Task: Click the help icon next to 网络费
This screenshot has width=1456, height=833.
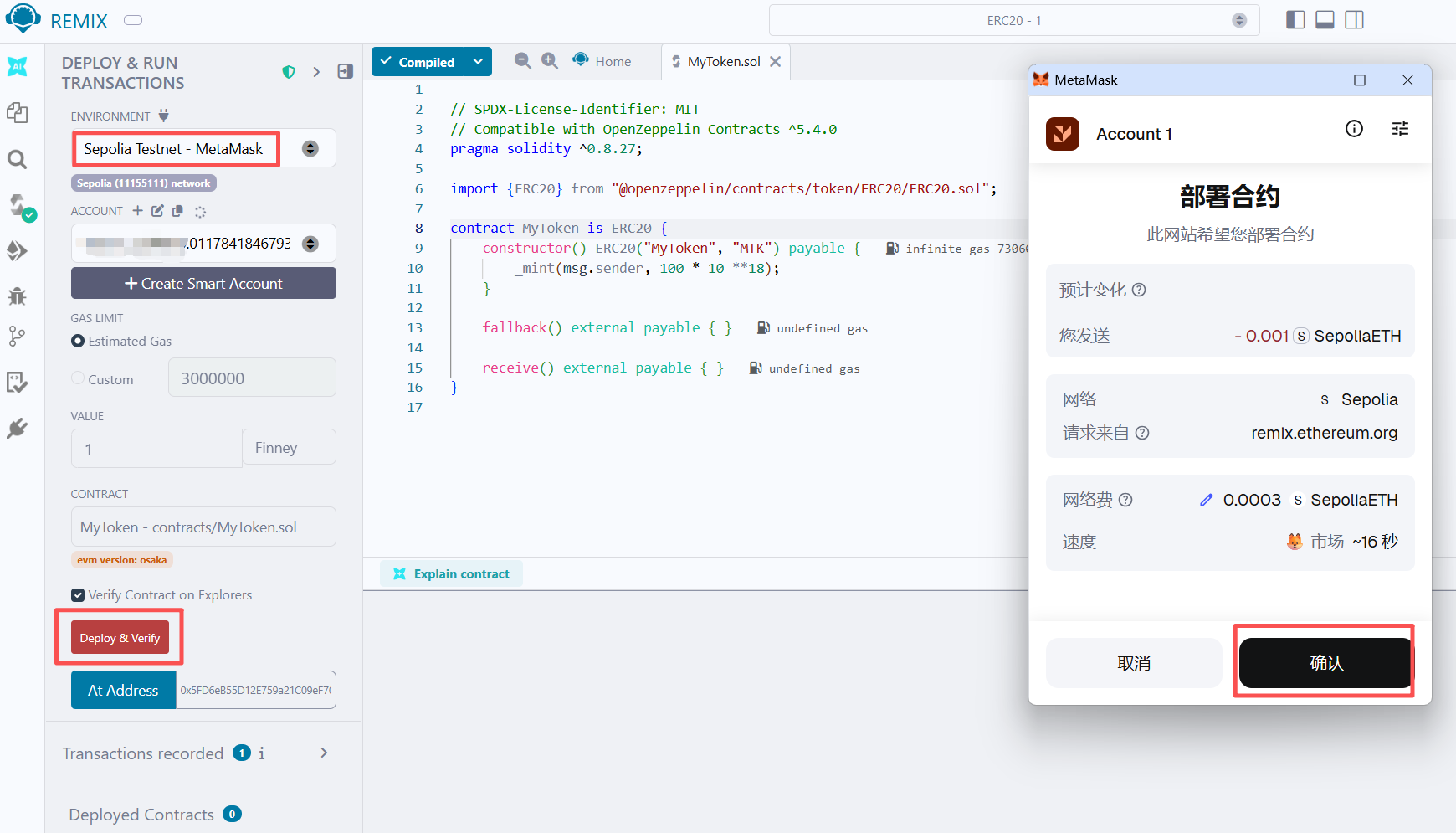Action: pyautogui.click(x=1125, y=500)
